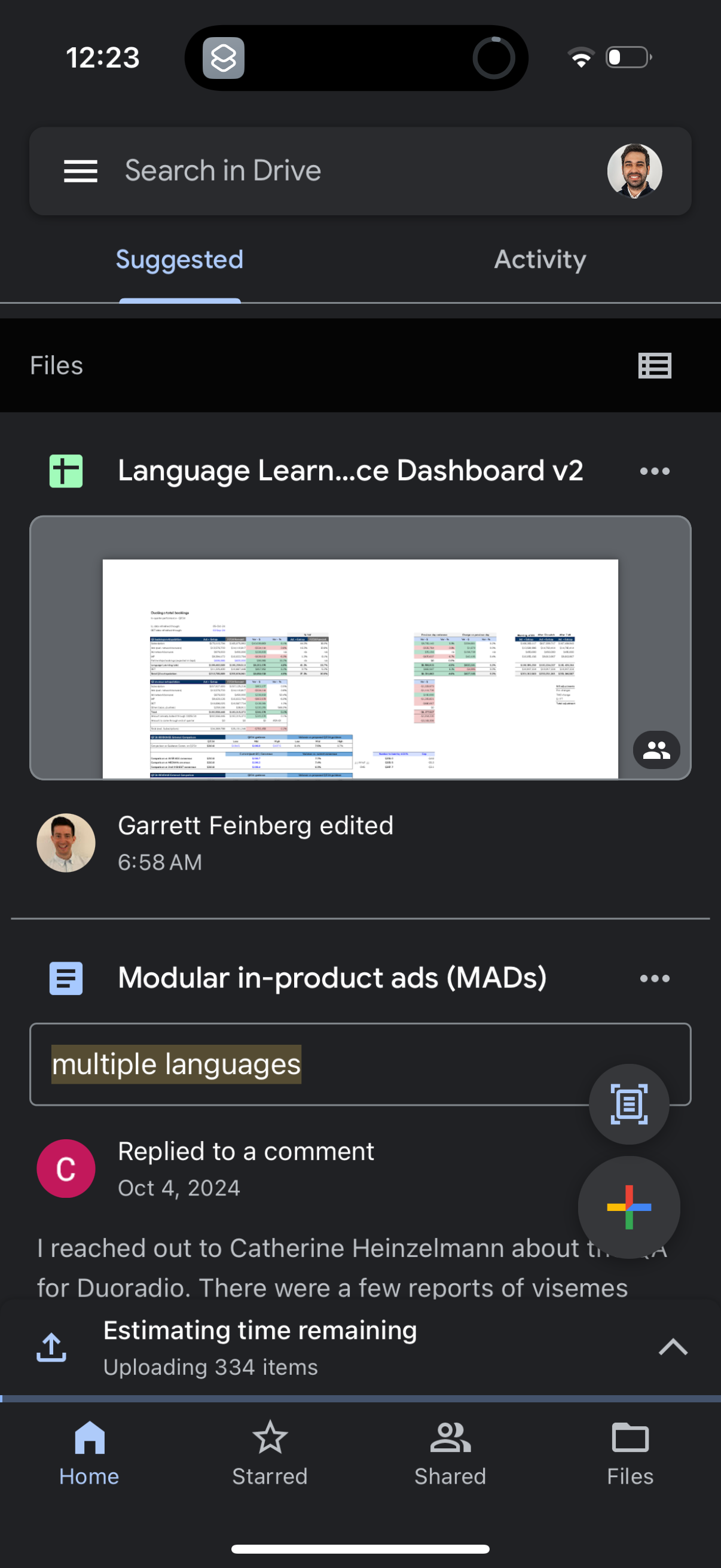Open 'Estimating time remaining' upload status

pos(261,1331)
